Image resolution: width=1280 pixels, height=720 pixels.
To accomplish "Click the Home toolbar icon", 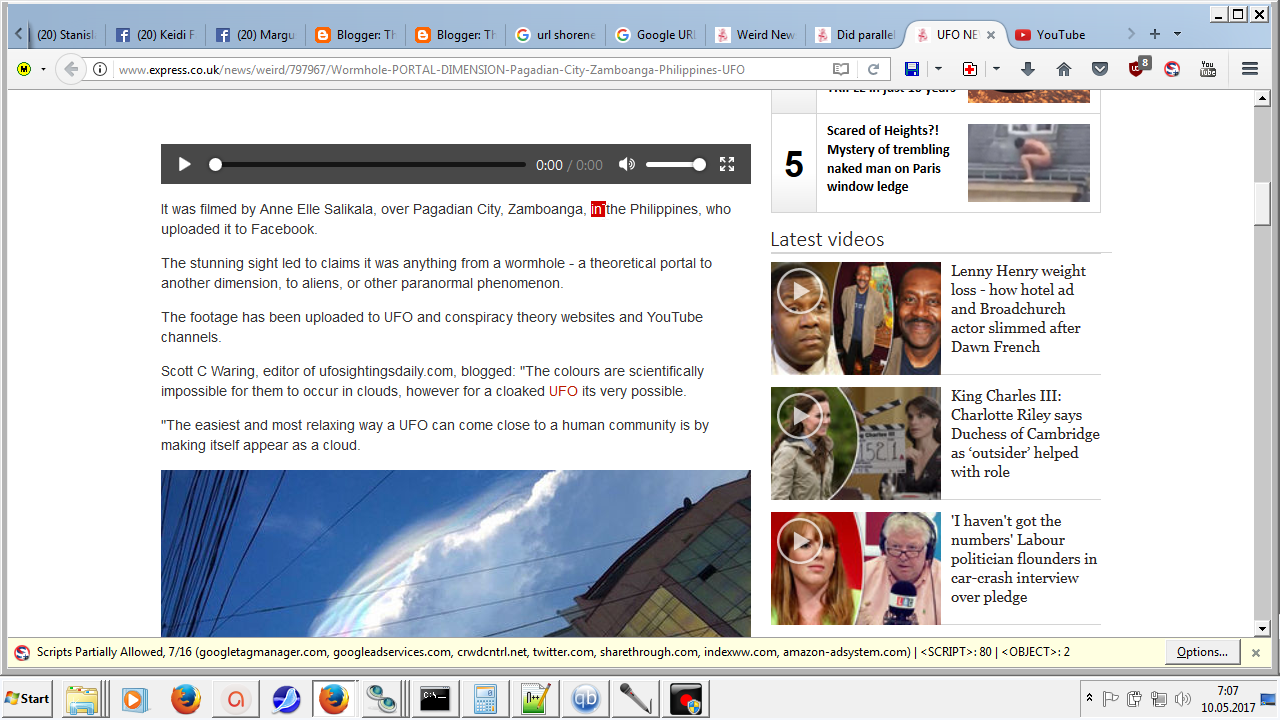I will click(1064, 69).
